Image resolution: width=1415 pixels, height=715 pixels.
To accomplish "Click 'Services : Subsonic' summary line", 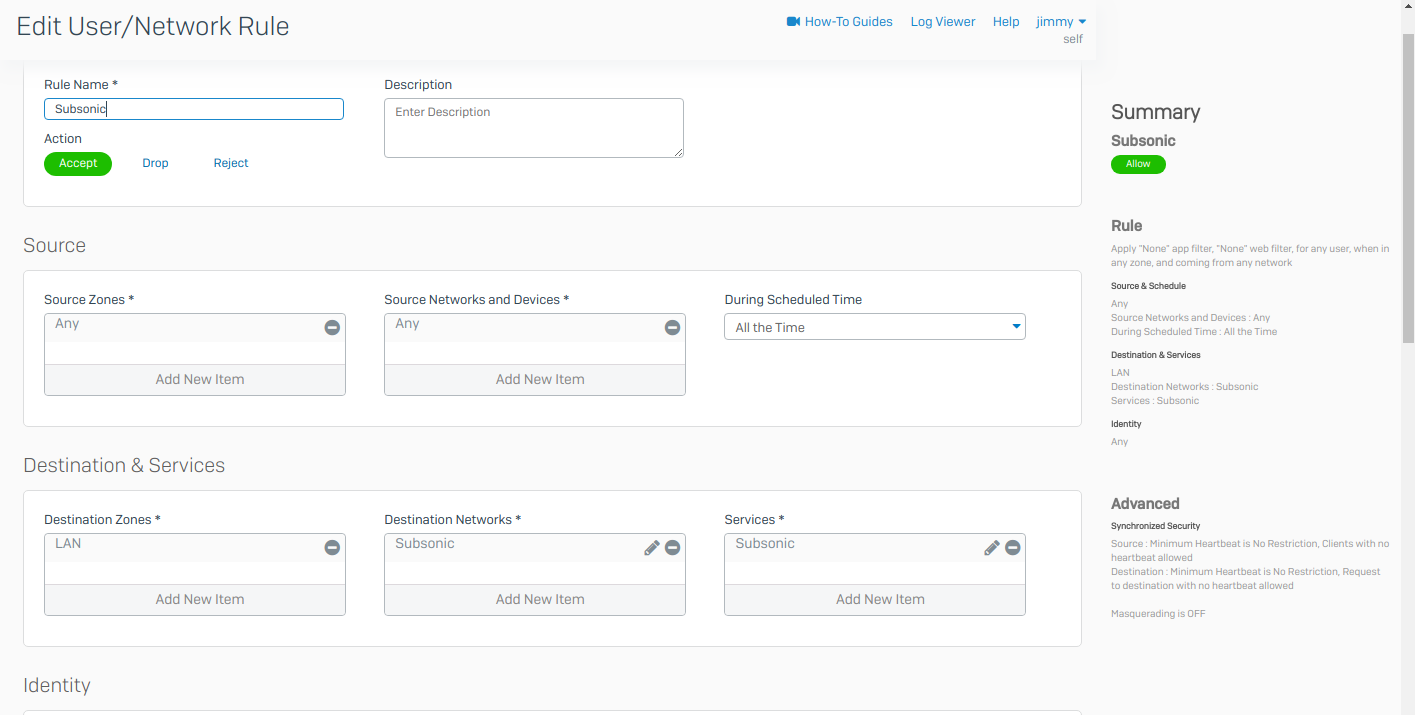I will 1155,401.
